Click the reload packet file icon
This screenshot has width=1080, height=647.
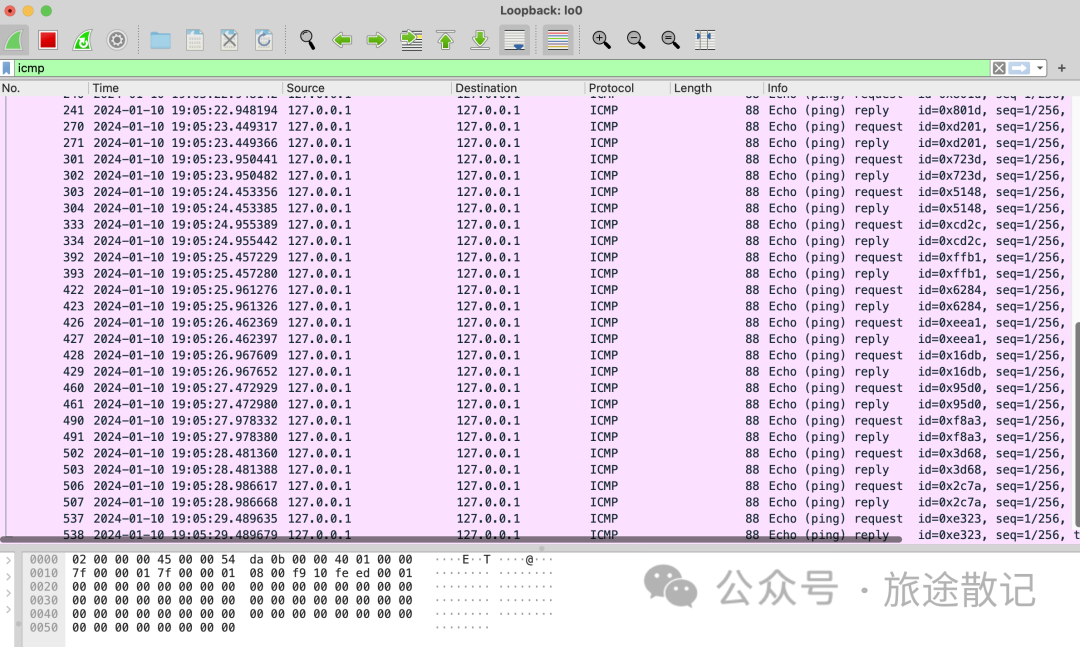pos(262,40)
